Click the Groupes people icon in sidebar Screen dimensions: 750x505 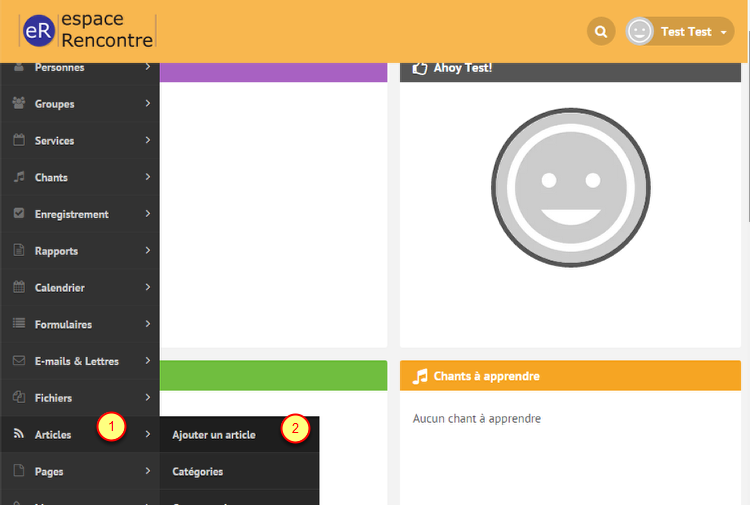[18, 104]
